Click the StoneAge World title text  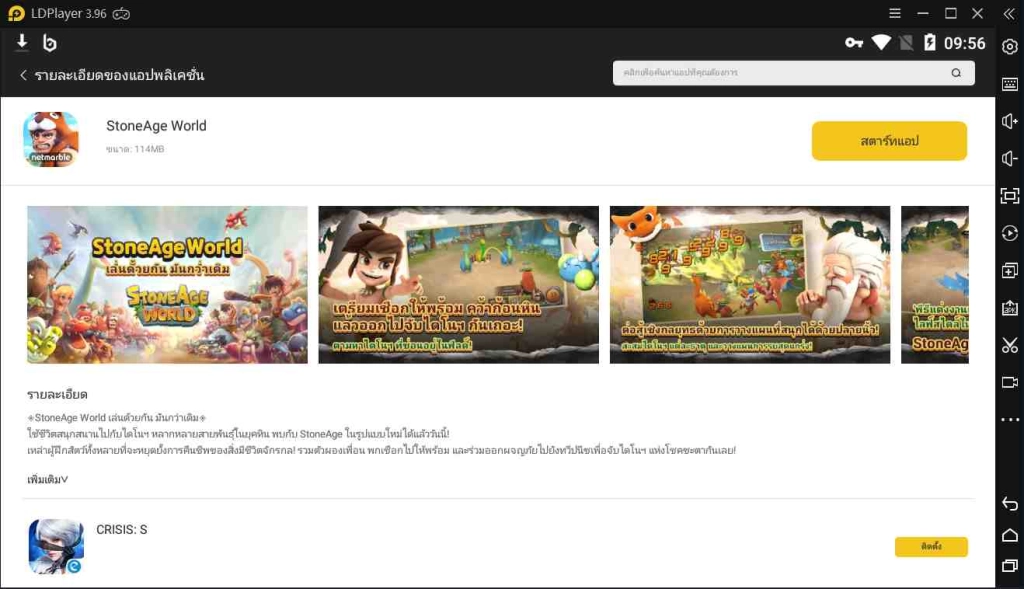(x=156, y=126)
